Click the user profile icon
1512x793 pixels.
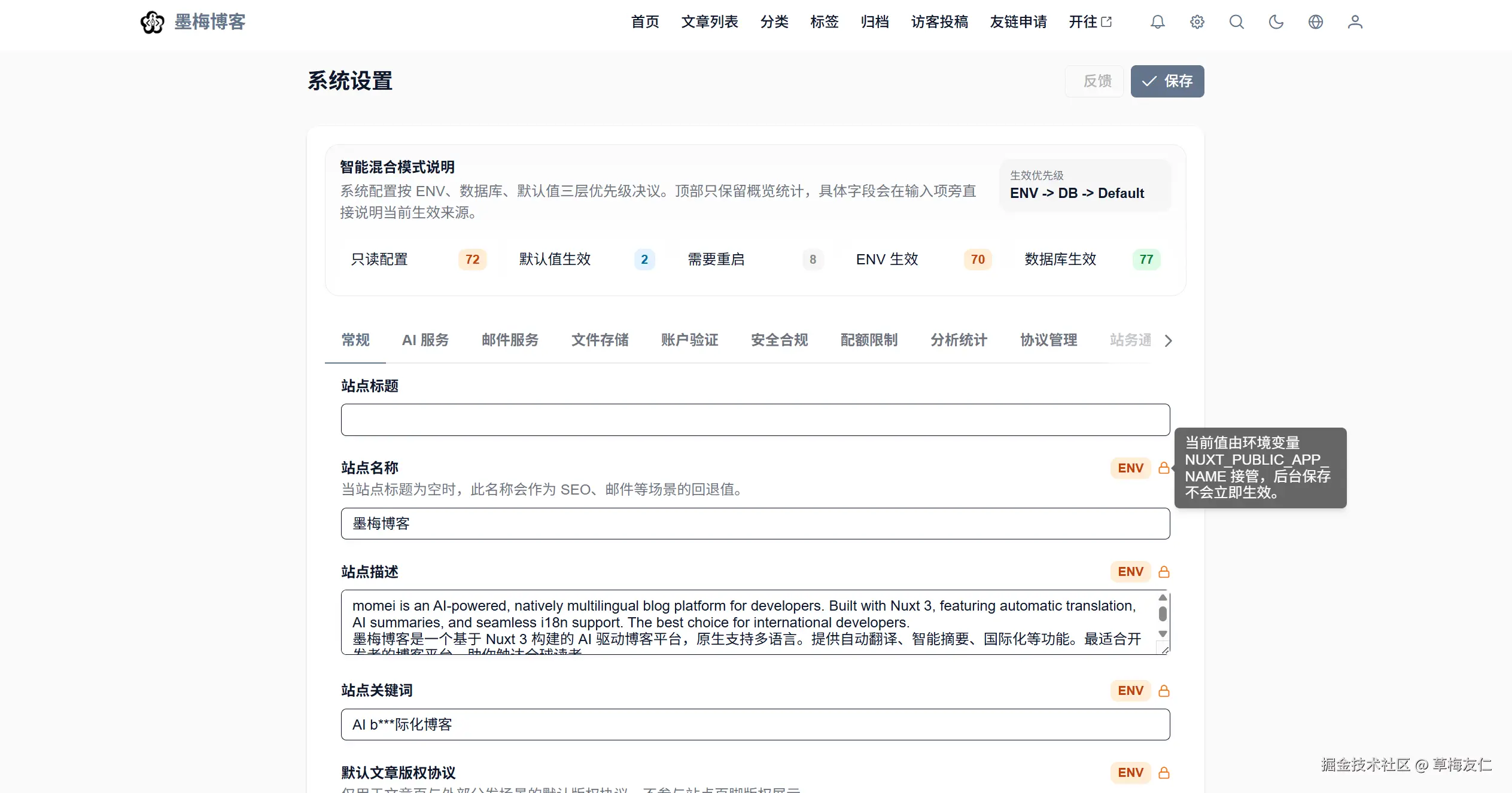pyautogui.click(x=1355, y=22)
